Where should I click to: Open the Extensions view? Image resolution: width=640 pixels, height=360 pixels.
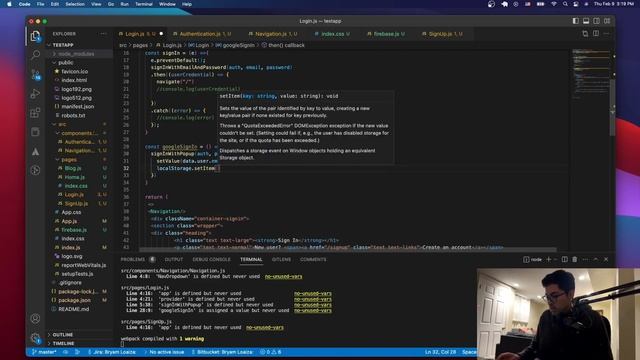pyautogui.click(x=36, y=112)
